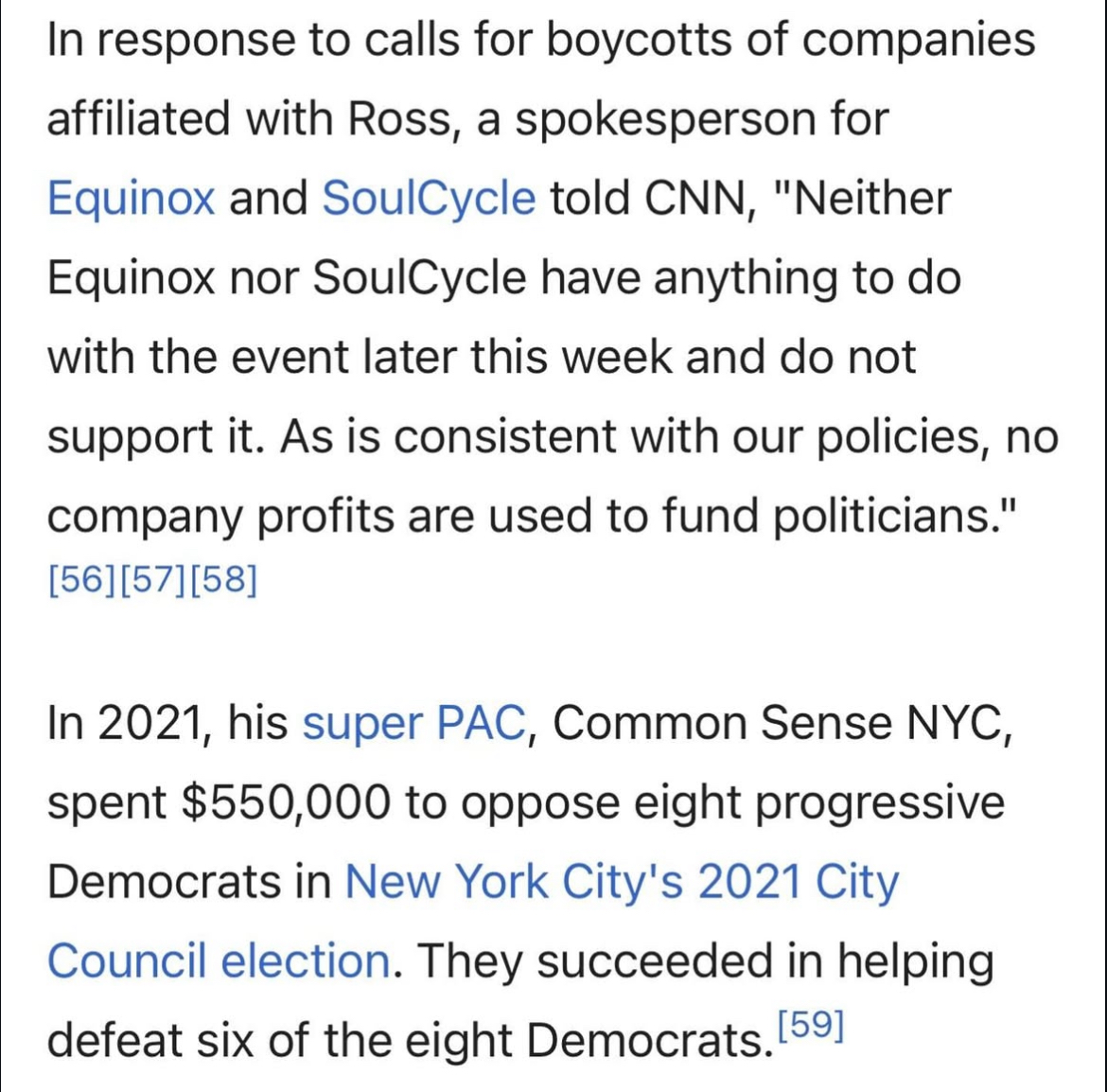Jump to citation reference [57]
Screen dimensions: 1107x1092
coord(153,580)
